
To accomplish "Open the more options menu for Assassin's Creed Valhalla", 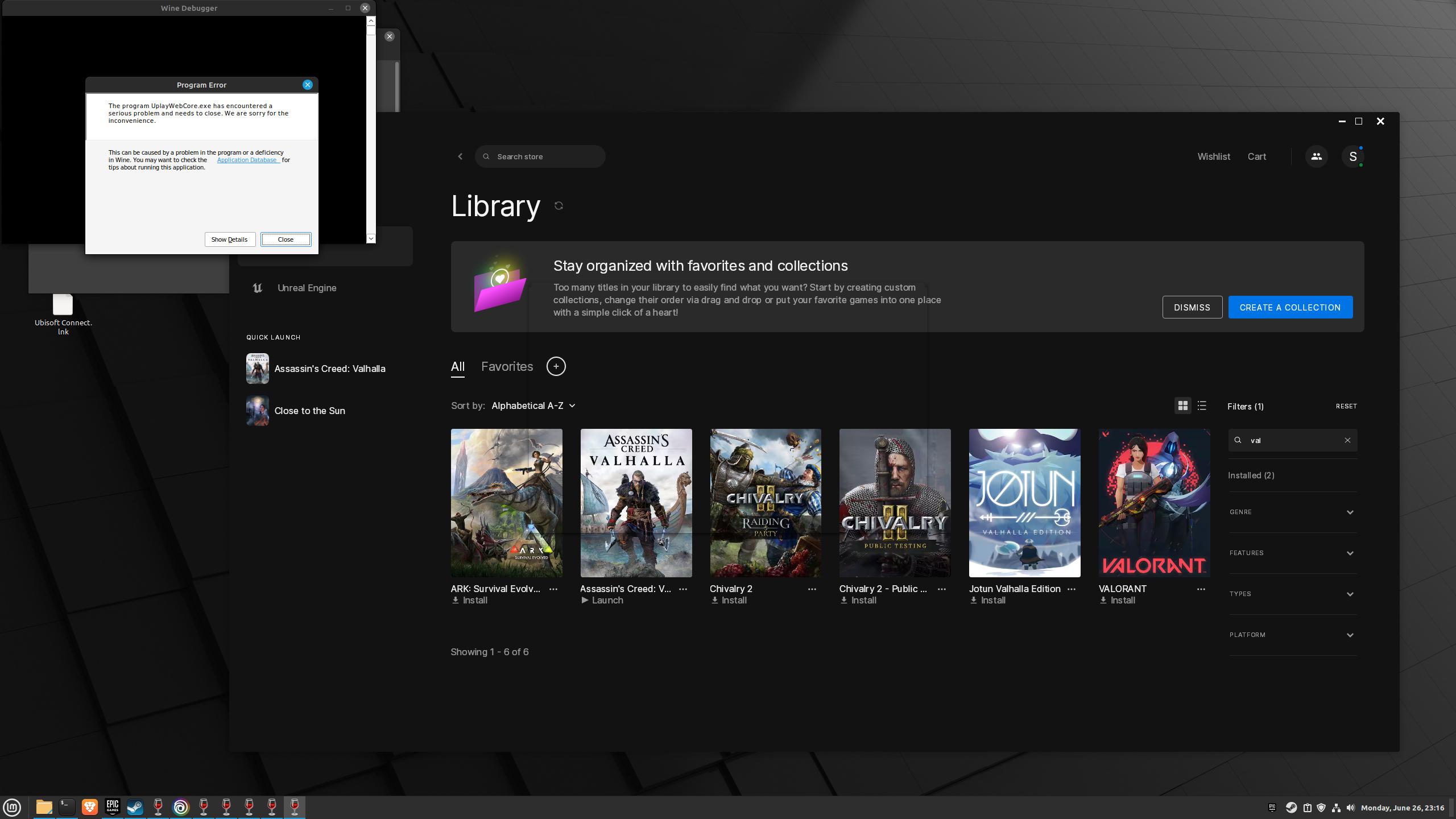I will (x=682, y=589).
